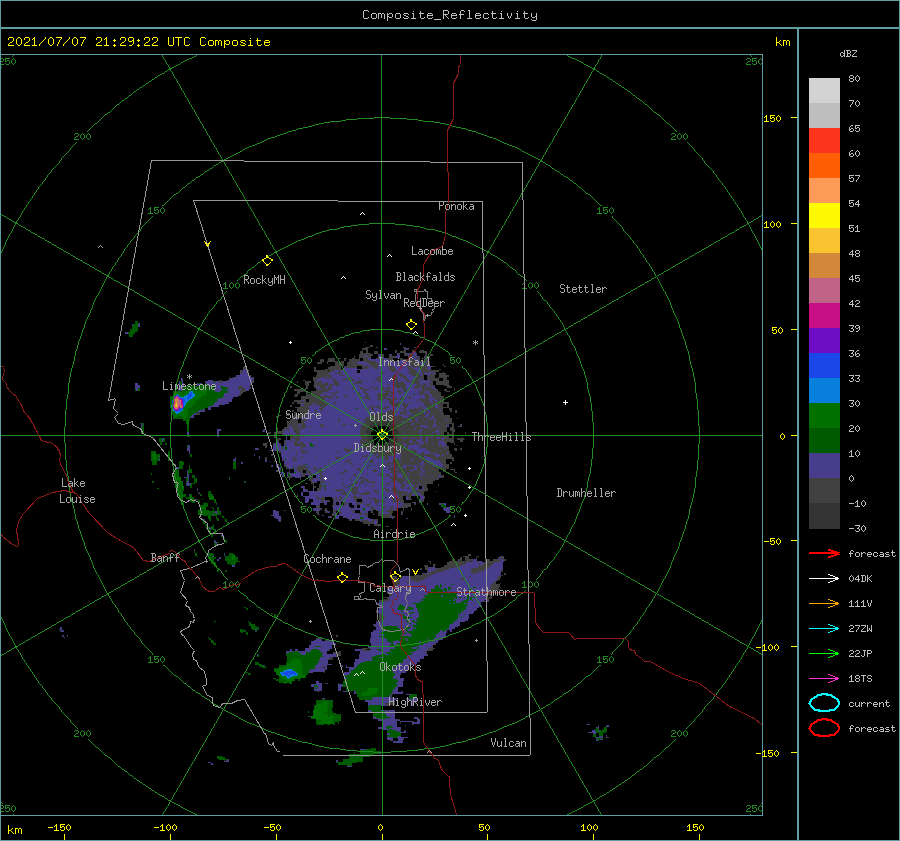Click the Cochrane town label
Image resolution: width=900 pixels, height=841 pixels.
(327, 559)
